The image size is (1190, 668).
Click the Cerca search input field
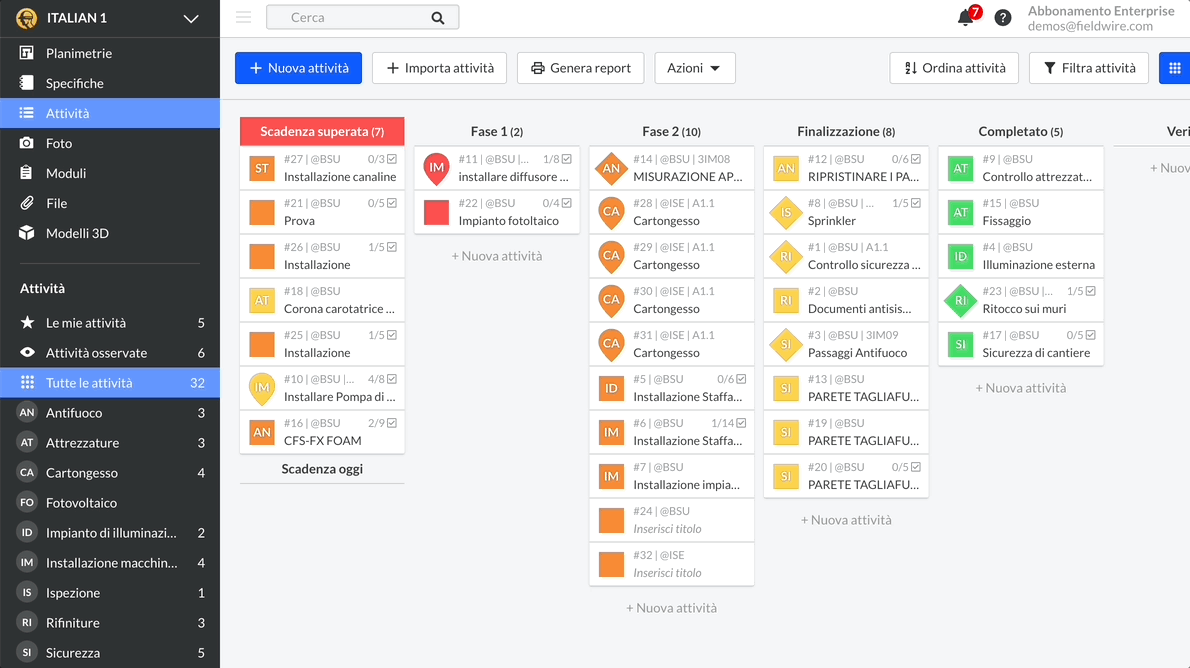tap(350, 17)
